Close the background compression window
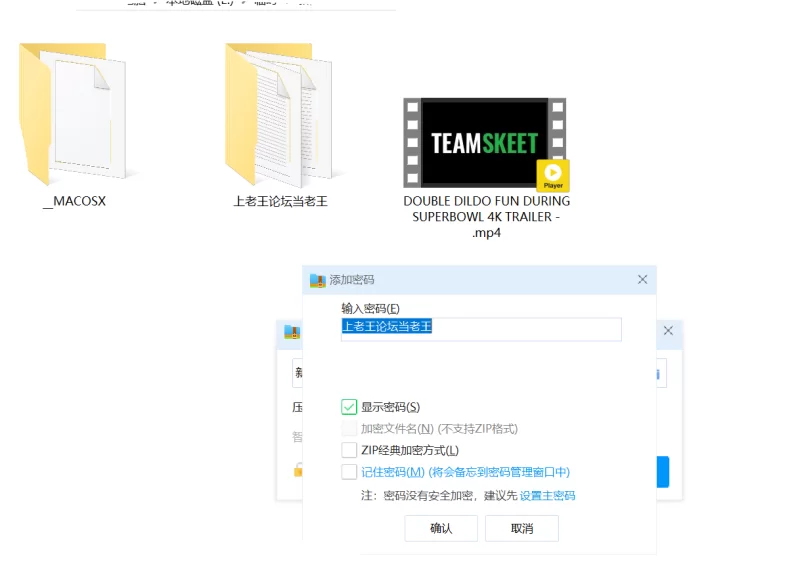This screenshot has height=577, width=800. pyautogui.click(x=668, y=331)
